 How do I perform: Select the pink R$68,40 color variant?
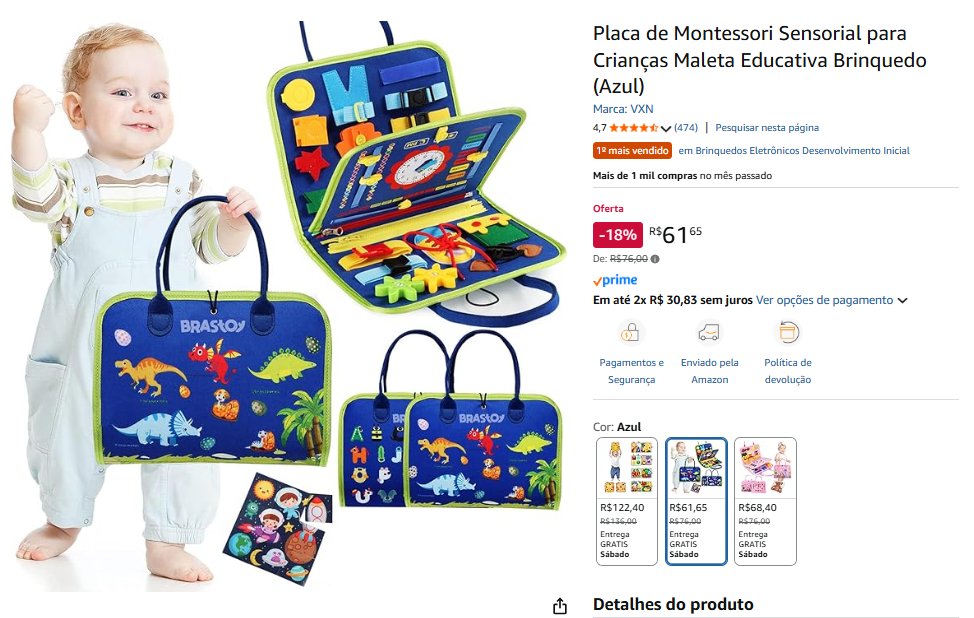pos(765,501)
